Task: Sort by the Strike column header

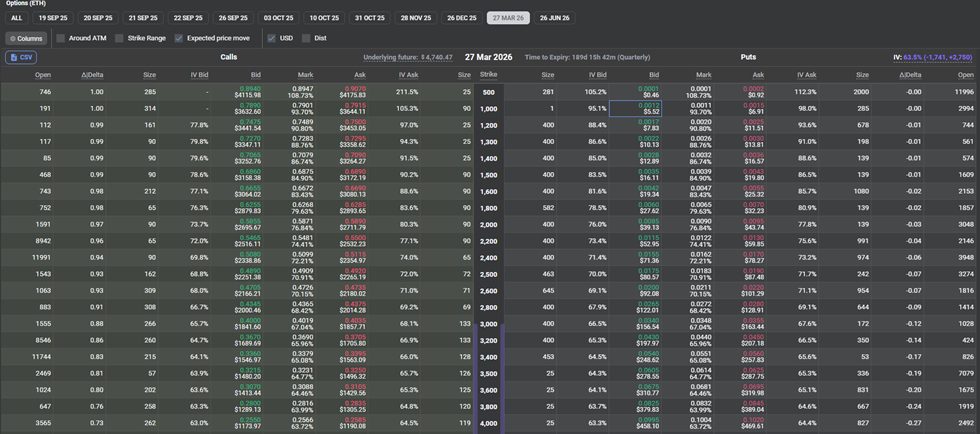Action: point(488,74)
